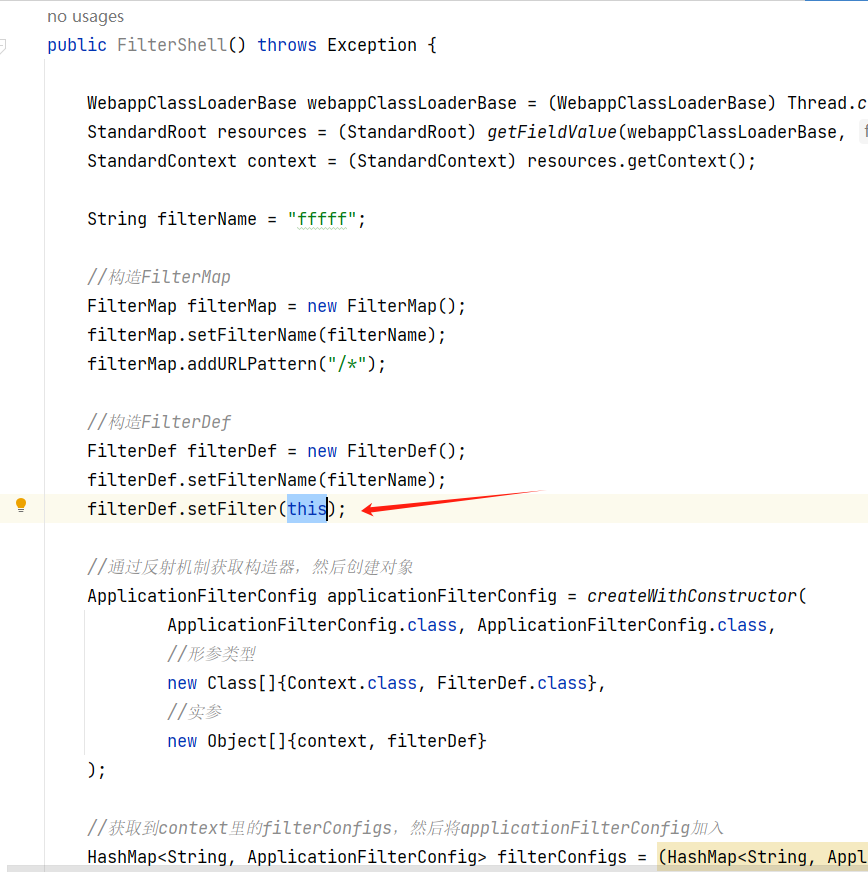Click the //构造FilterDef comment line
The height and width of the screenshot is (872, 868).
[159, 422]
